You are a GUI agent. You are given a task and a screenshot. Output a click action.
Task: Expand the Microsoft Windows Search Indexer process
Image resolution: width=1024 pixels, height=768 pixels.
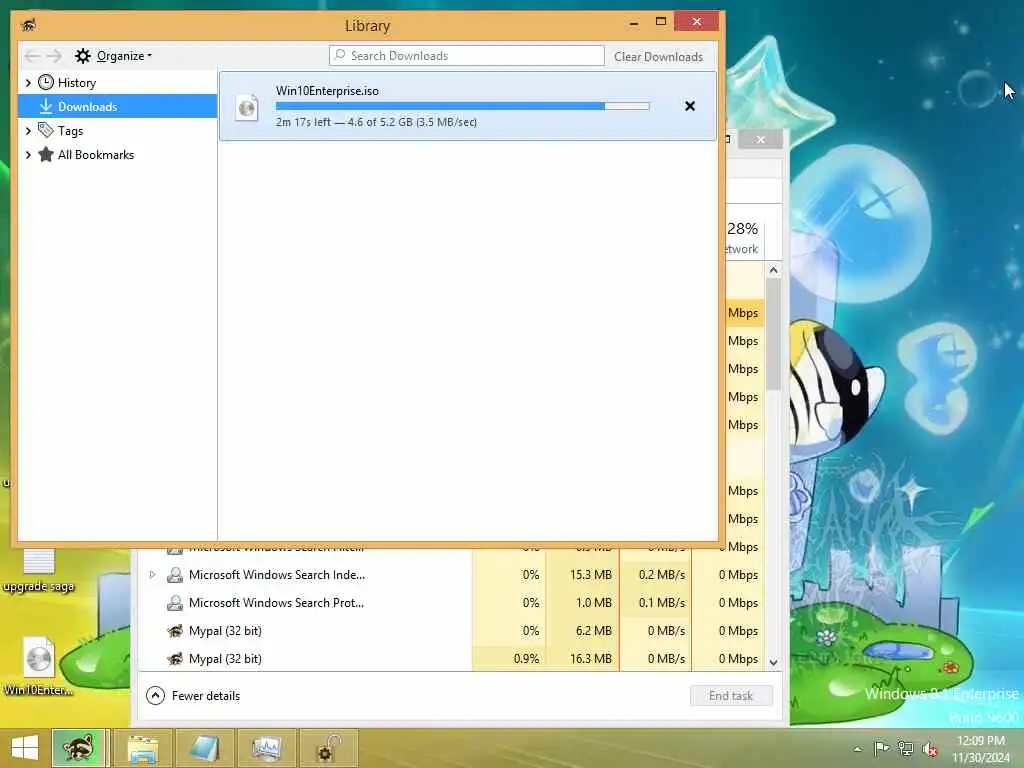152,575
